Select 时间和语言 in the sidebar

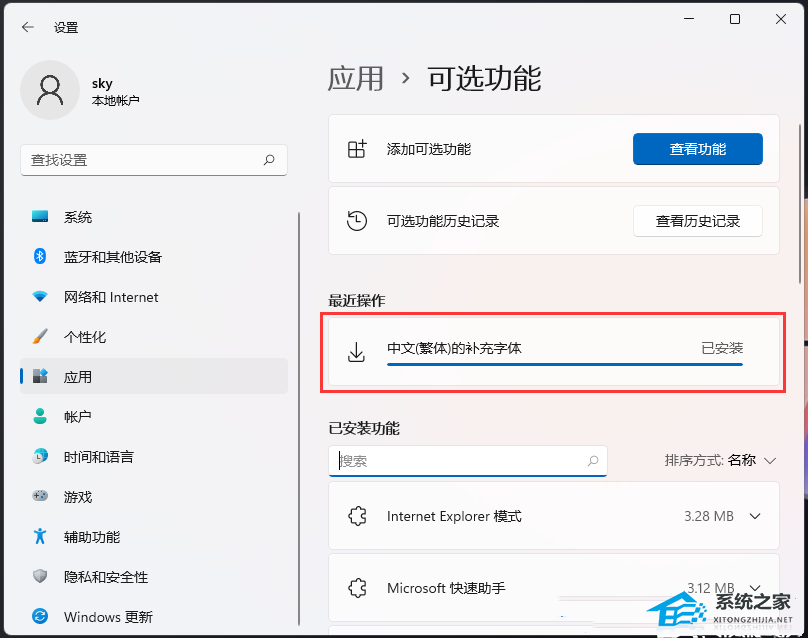pos(40,457)
